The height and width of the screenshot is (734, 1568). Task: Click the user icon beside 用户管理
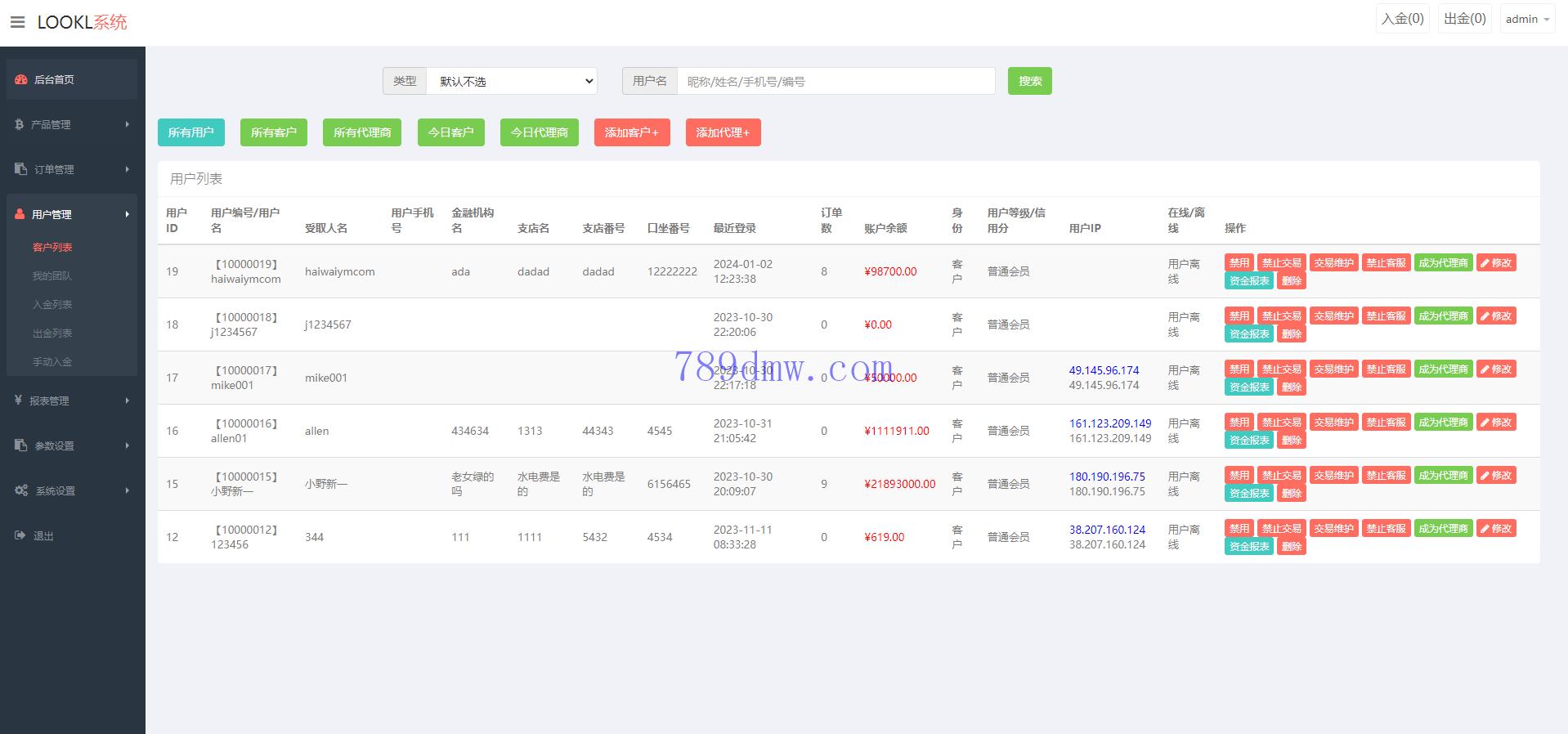click(x=20, y=214)
